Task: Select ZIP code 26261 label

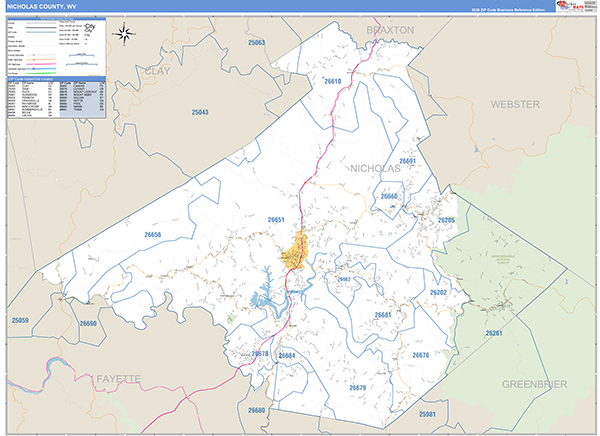Action: (x=494, y=333)
